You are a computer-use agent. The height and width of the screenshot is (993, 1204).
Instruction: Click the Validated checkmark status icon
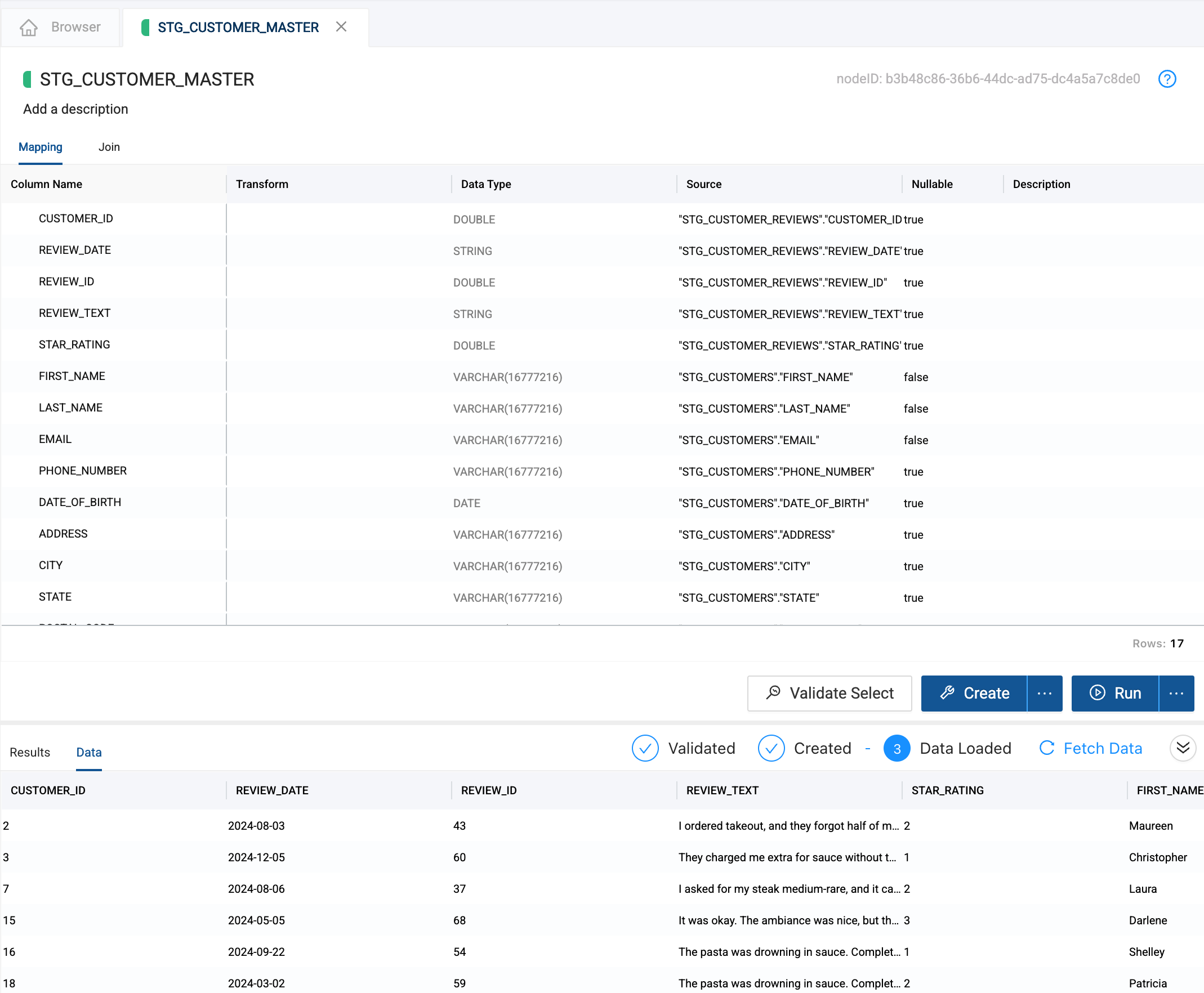point(645,748)
